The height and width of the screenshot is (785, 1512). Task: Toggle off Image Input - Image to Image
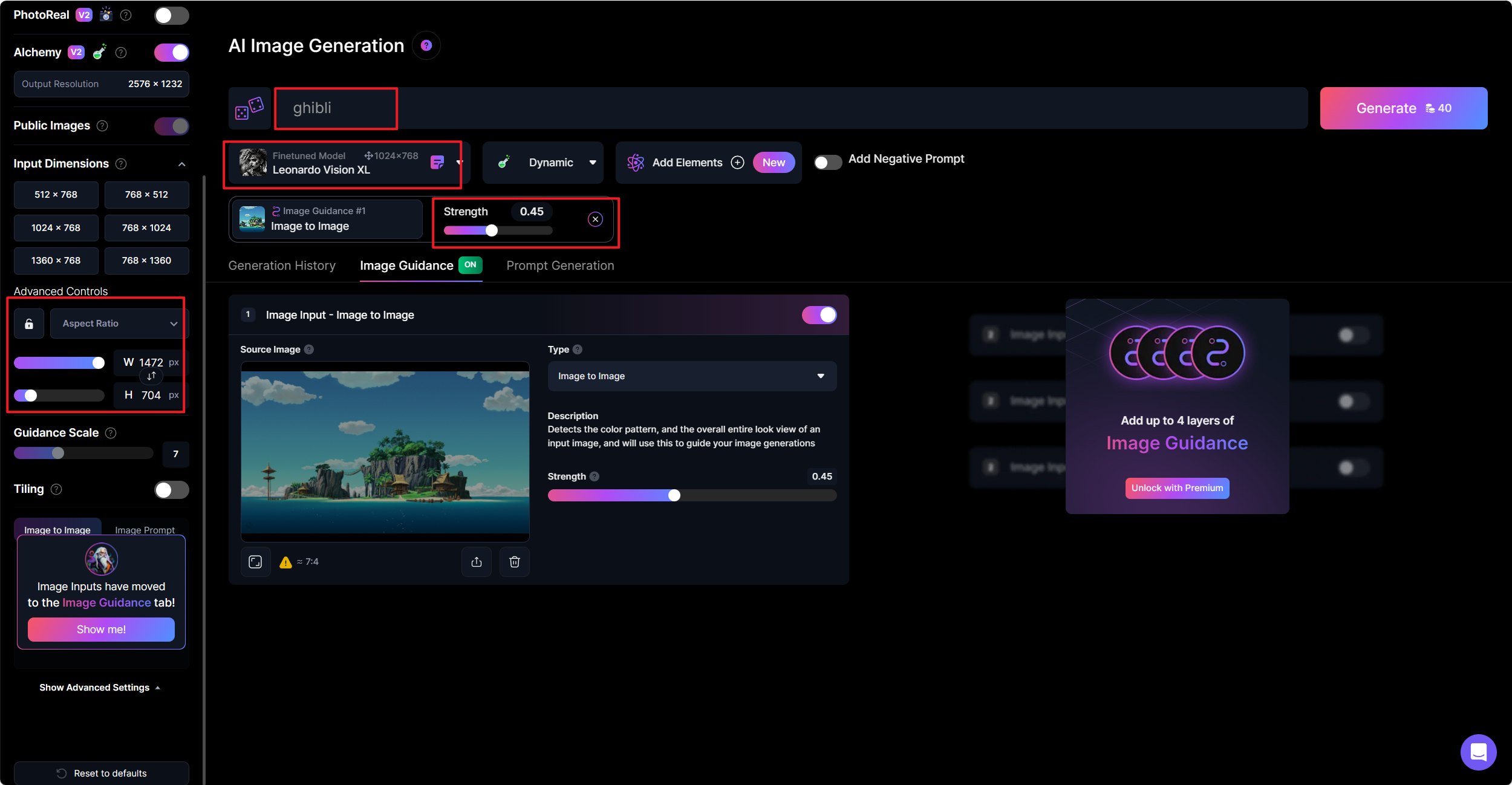[820, 315]
